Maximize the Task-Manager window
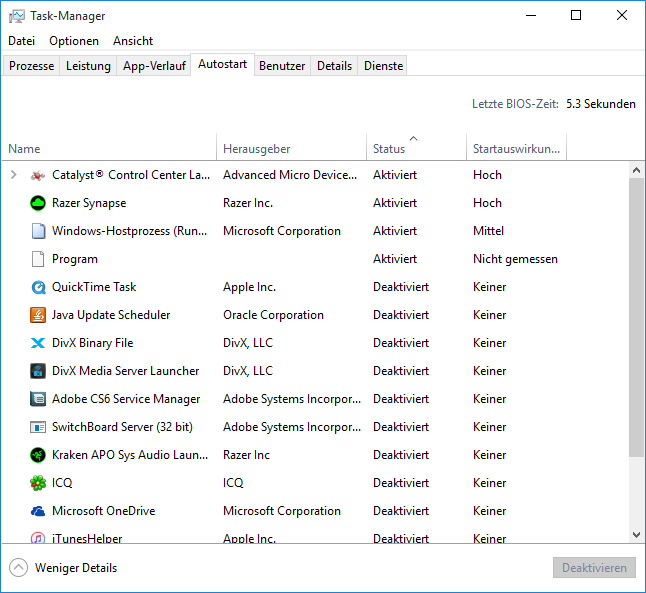Image resolution: width=646 pixels, height=593 pixels. coord(576,16)
